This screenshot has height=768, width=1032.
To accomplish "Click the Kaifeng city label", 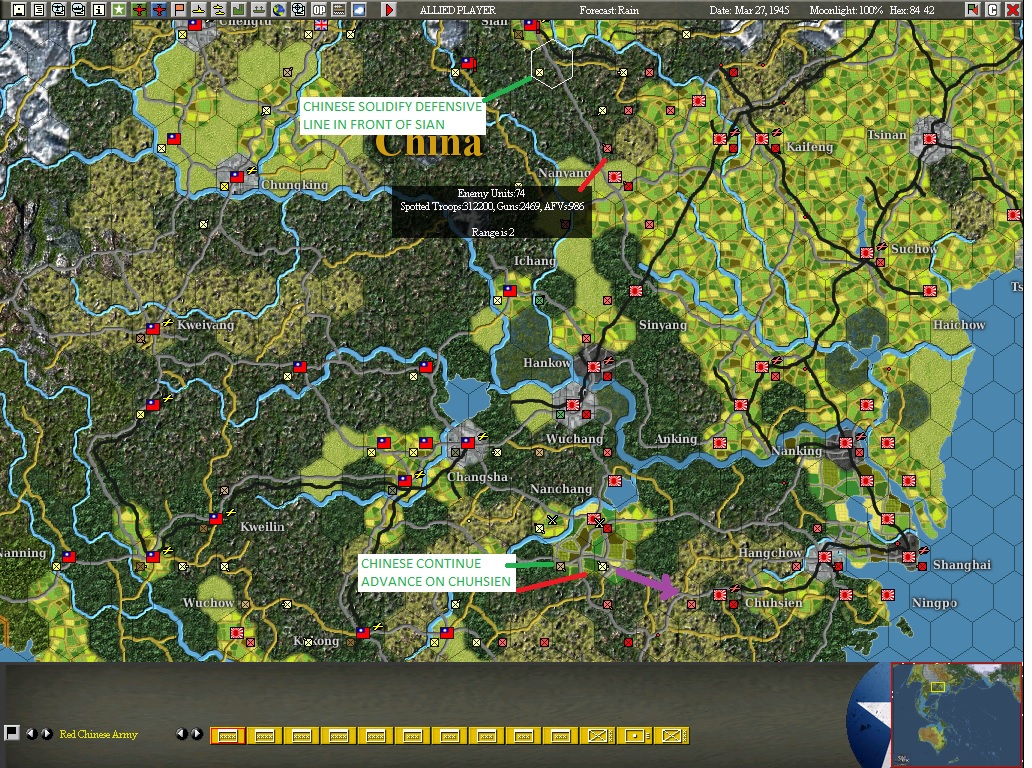I will pyautogui.click(x=810, y=147).
